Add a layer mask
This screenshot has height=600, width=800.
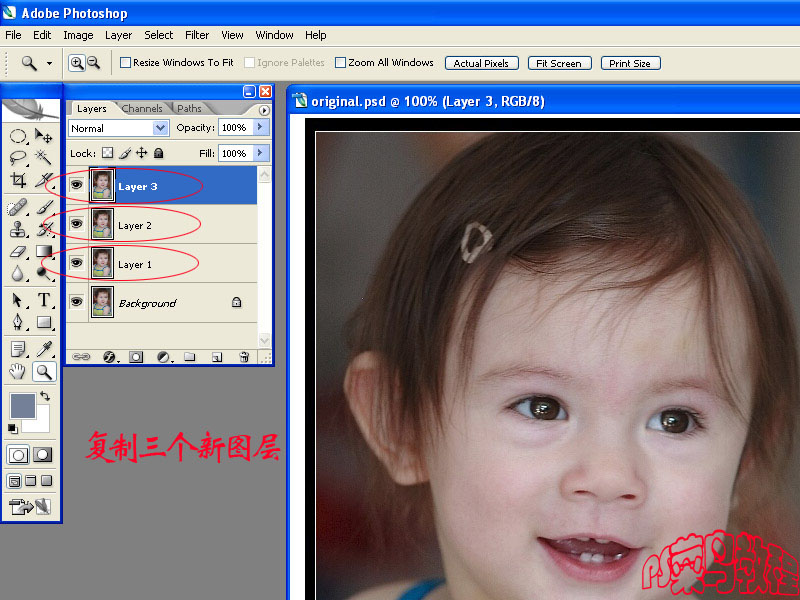click(x=136, y=357)
